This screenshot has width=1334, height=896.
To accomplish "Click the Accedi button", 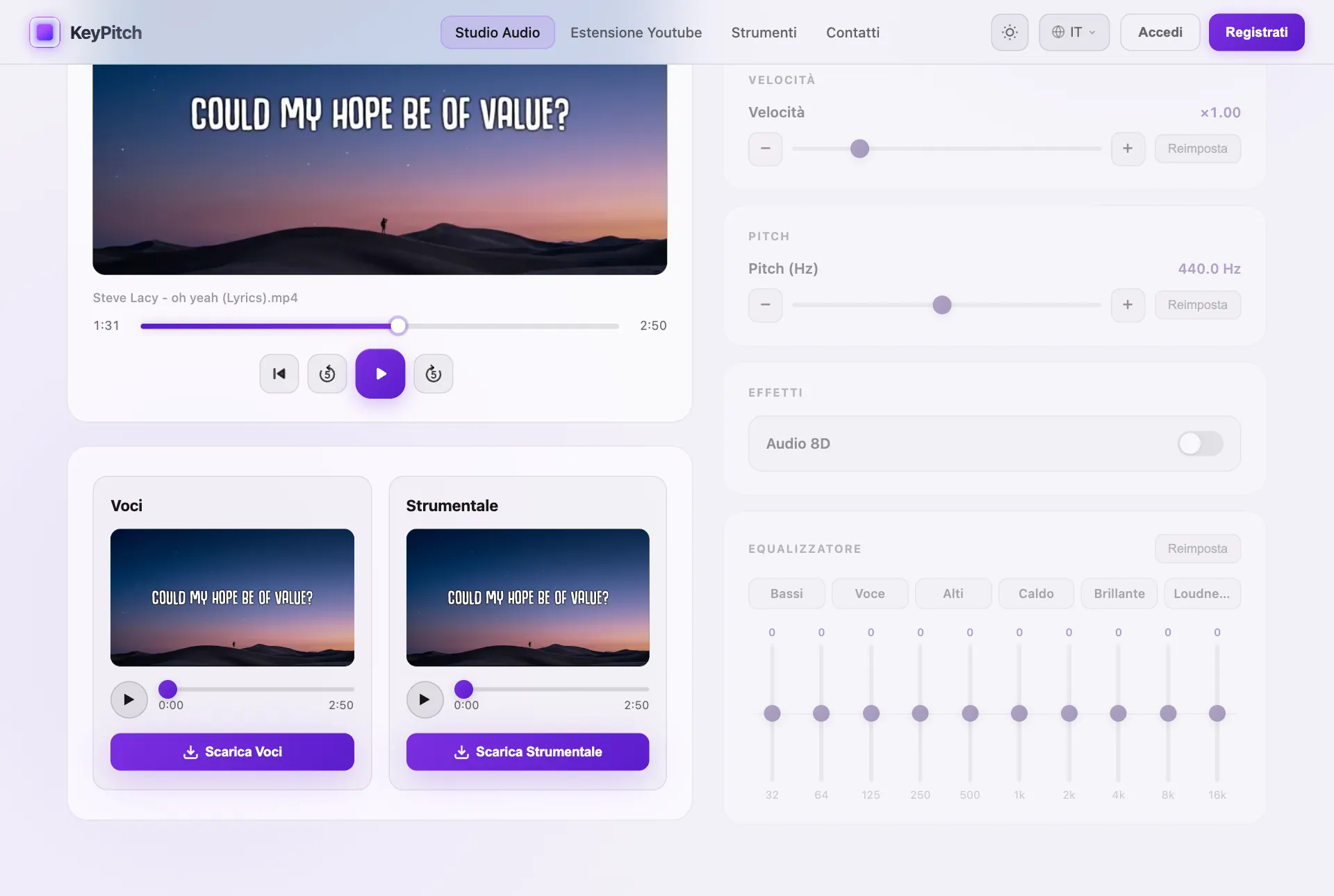I will coord(1160,33).
